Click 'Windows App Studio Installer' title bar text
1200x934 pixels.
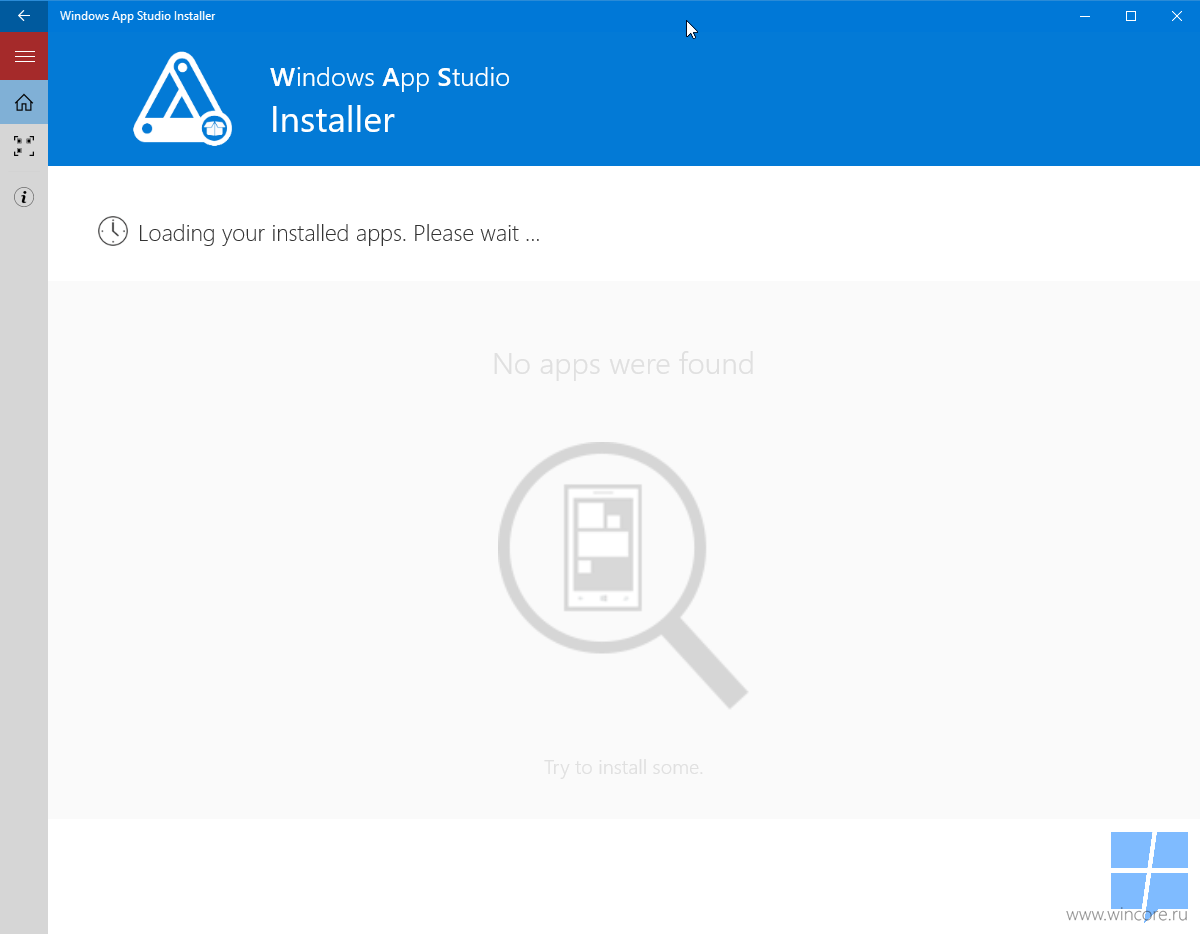(x=138, y=16)
